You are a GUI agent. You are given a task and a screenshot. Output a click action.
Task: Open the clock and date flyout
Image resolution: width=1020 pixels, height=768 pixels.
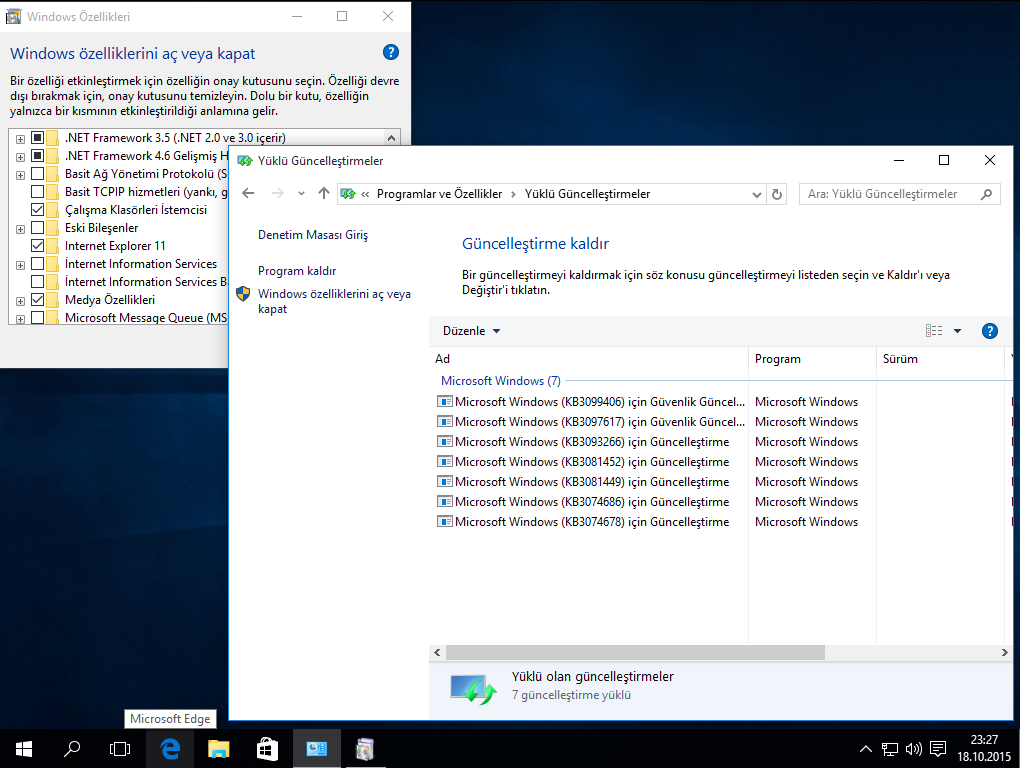pos(984,748)
